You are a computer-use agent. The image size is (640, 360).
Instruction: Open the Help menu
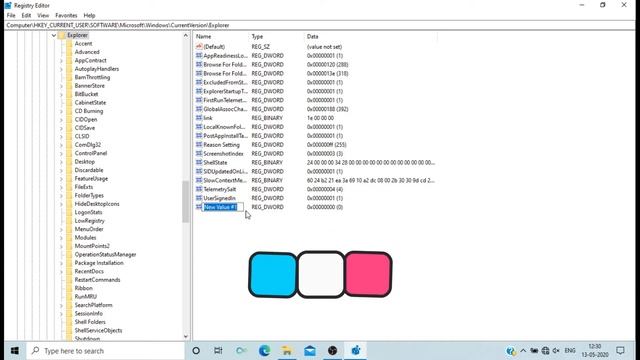(89, 16)
